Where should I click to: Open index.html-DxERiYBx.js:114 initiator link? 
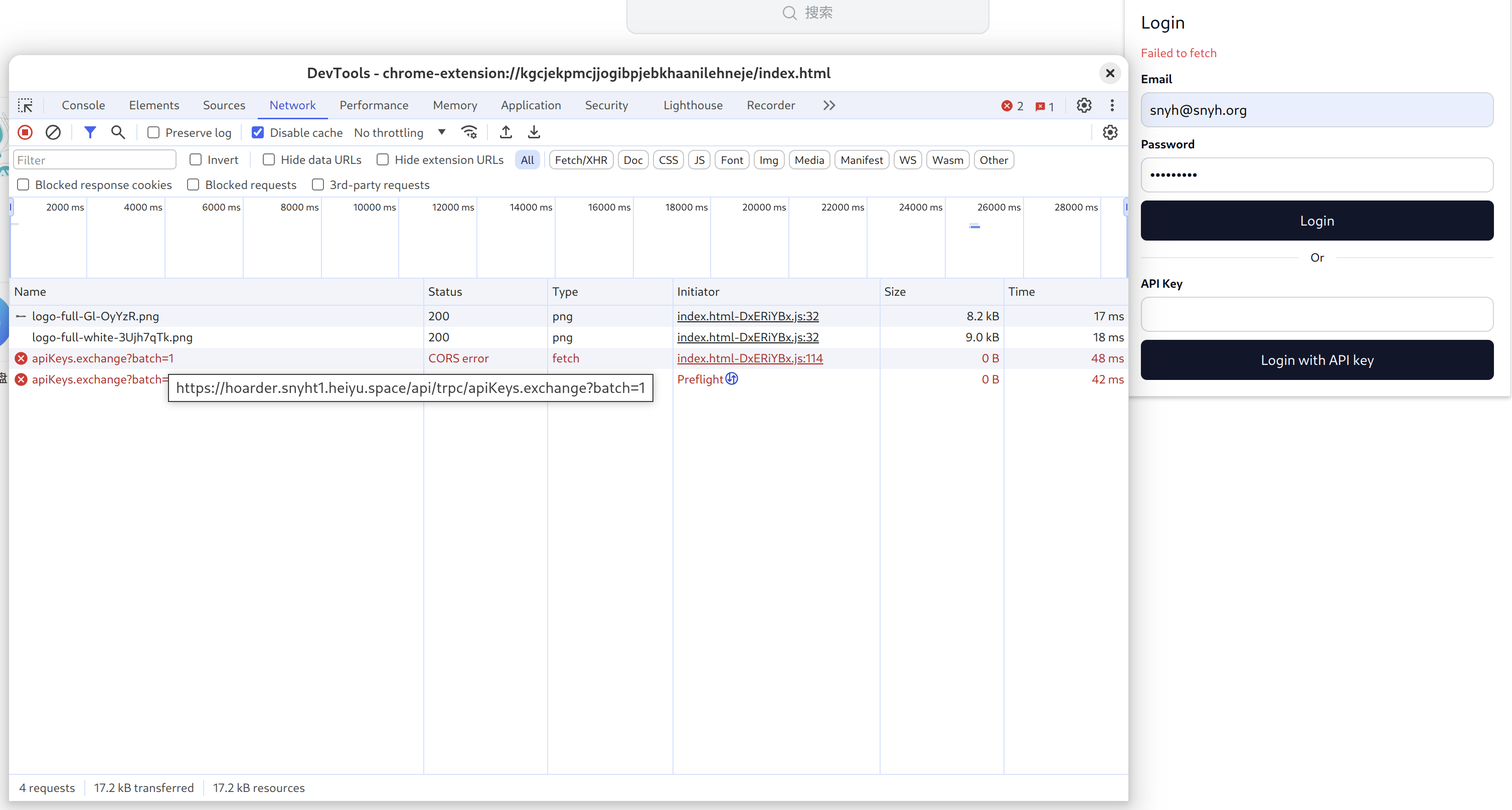click(750, 358)
